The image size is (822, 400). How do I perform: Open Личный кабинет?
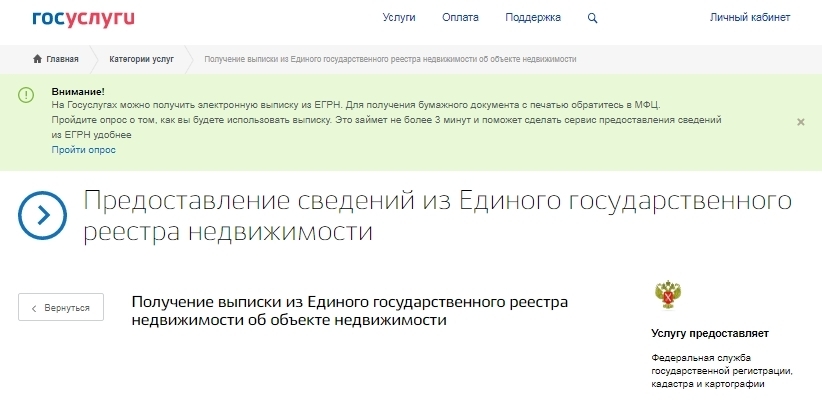coord(749,18)
